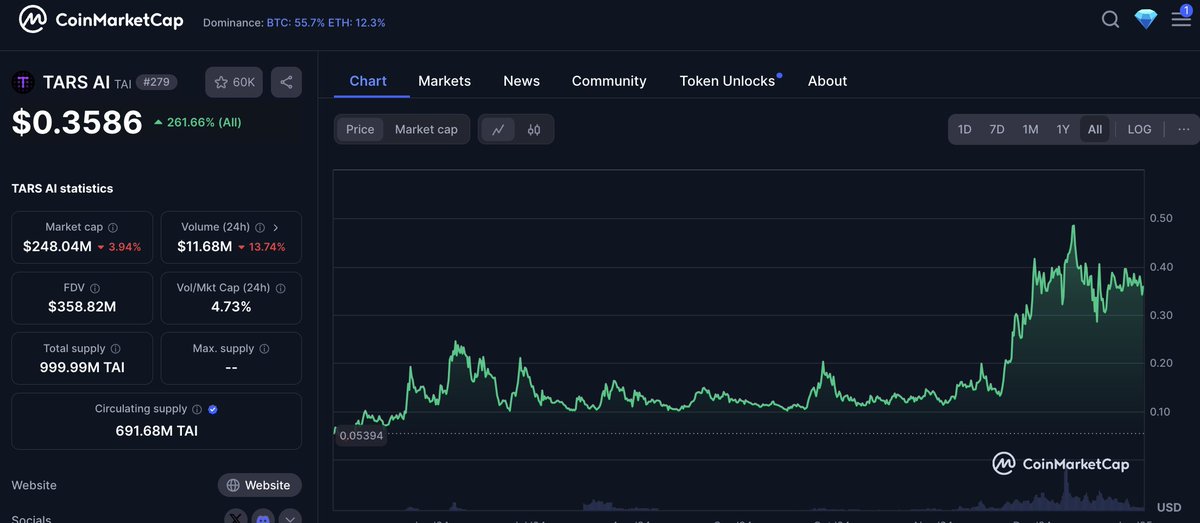The height and width of the screenshot is (523, 1200).
Task: Toggle LOG scale on chart
Action: [x=1140, y=129]
